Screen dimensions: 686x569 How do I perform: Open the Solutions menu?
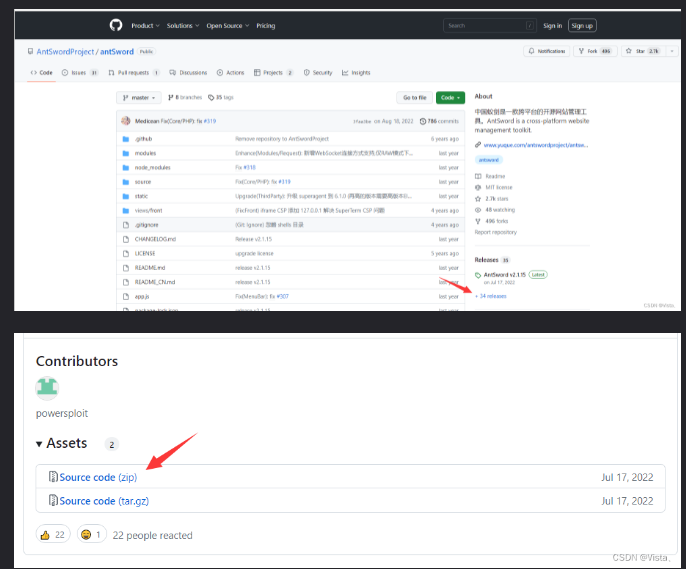[183, 26]
